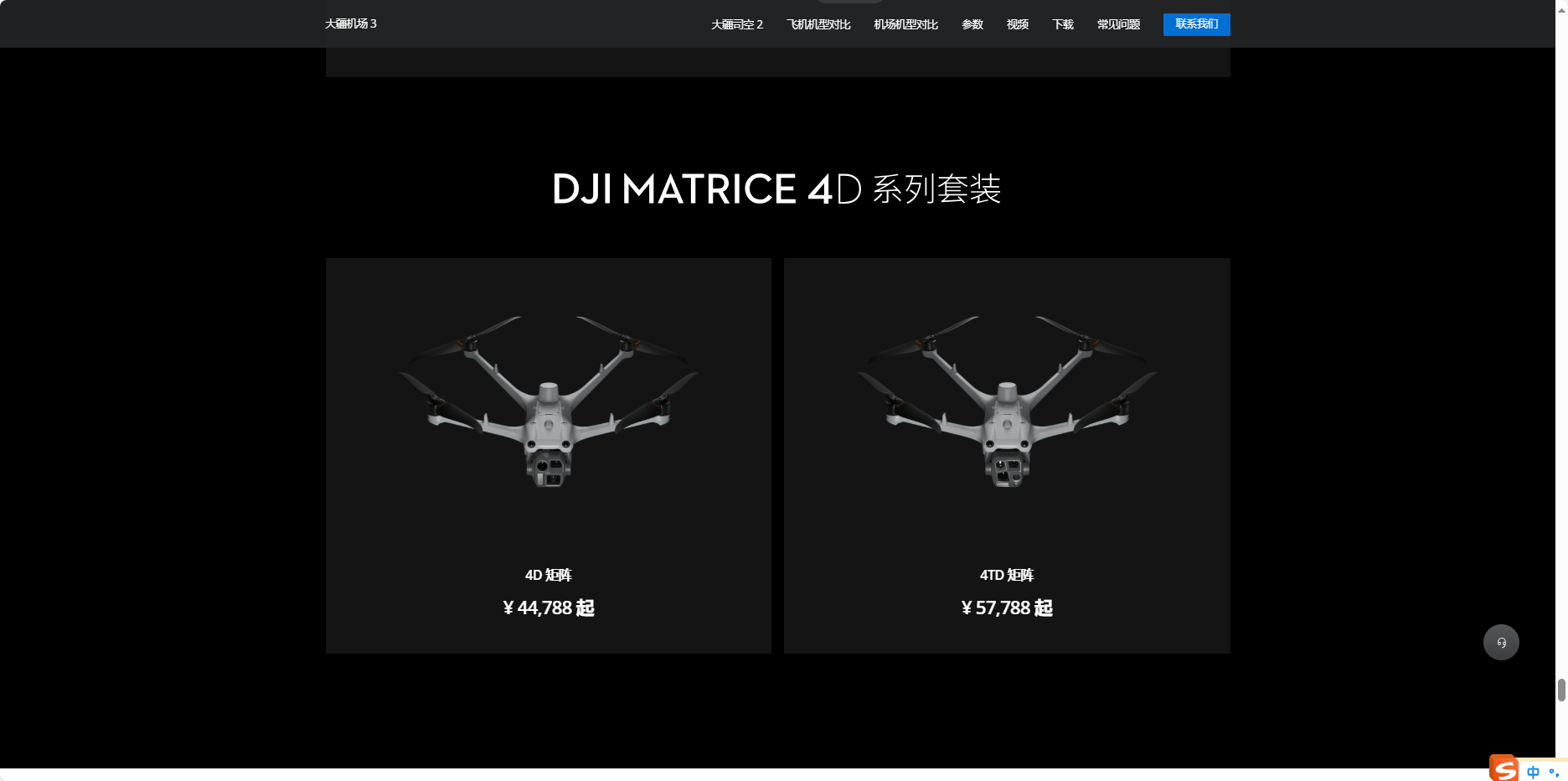Viewport: 1568px width, 781px height.
Task: Go to the 下载 downloads page
Action: click(1062, 24)
